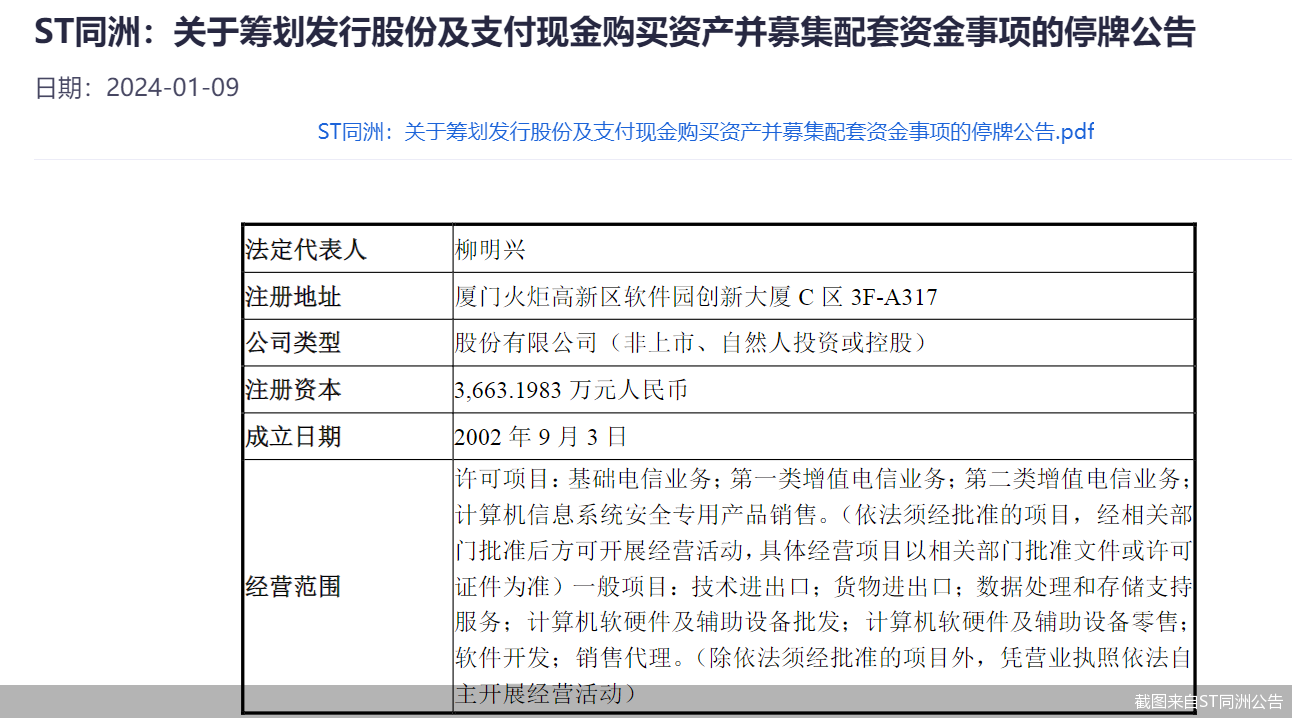Click the line starting 证件为准）一般项目

[x=823, y=586]
